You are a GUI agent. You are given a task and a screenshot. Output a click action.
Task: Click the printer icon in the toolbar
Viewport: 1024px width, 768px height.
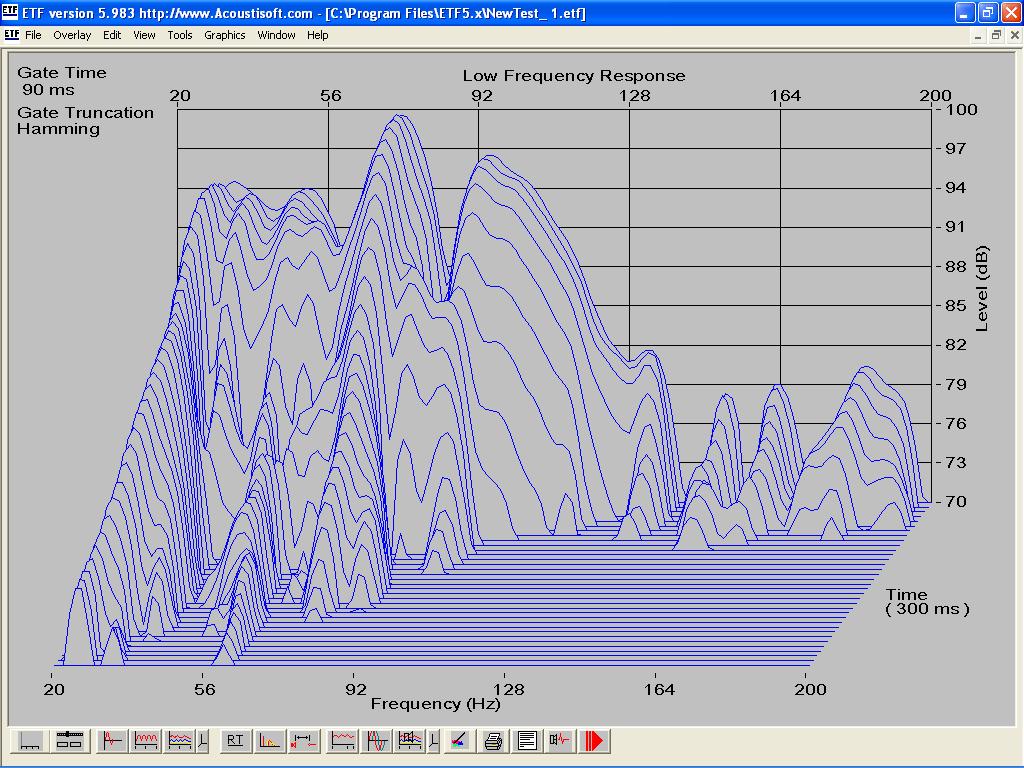click(x=493, y=741)
